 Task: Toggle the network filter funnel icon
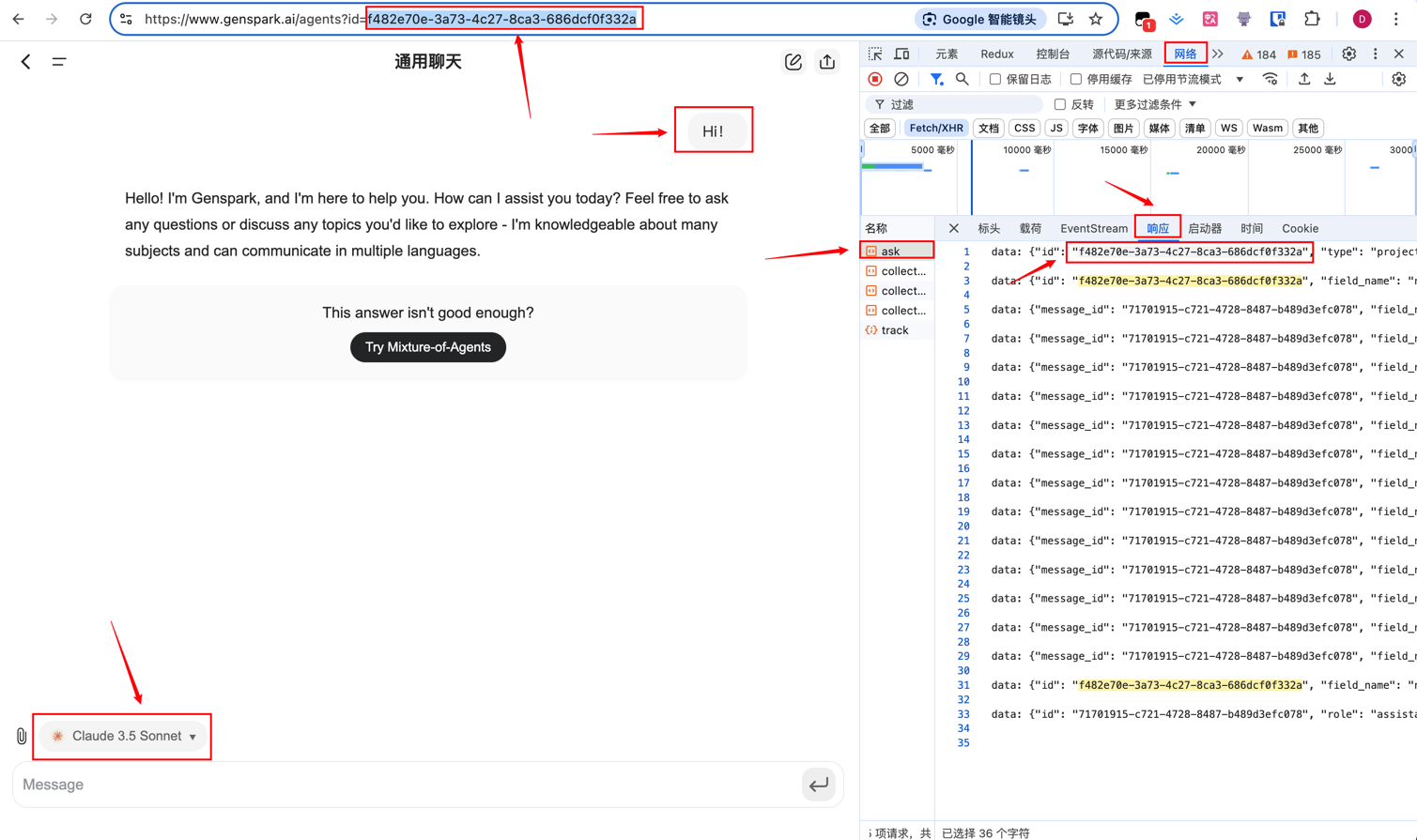pos(936,80)
